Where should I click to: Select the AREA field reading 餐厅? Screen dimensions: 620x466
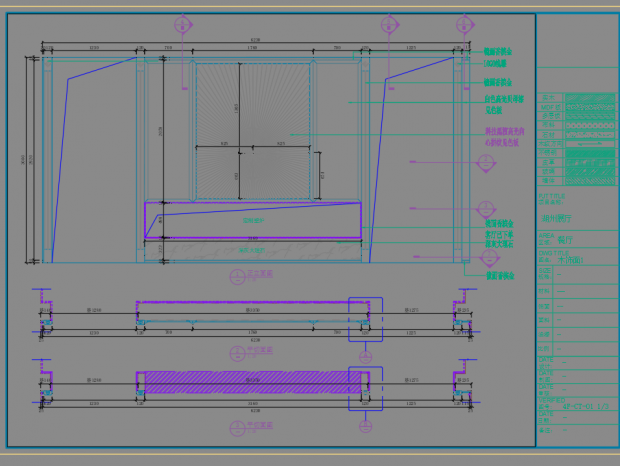pos(567,240)
